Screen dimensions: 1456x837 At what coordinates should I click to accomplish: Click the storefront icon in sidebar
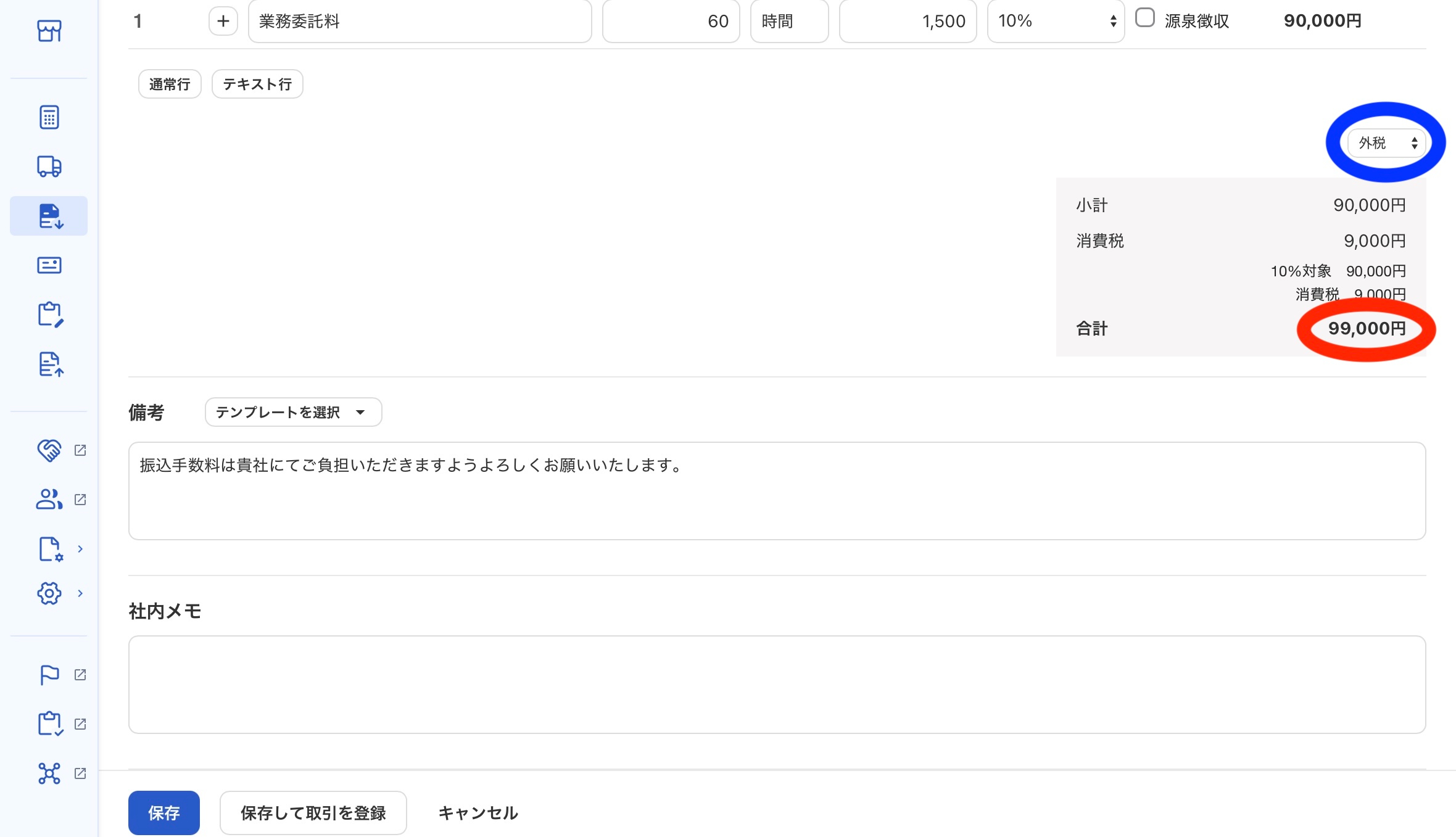tap(49, 30)
